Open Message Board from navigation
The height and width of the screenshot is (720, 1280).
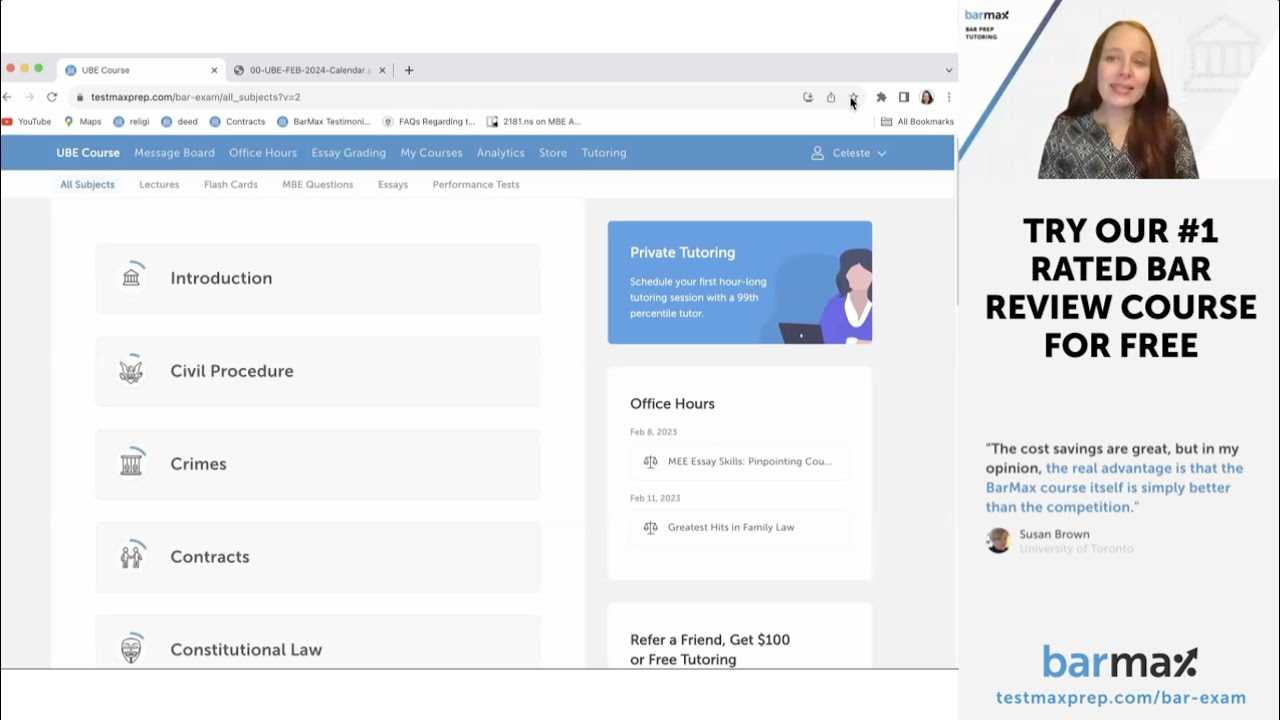(x=174, y=153)
